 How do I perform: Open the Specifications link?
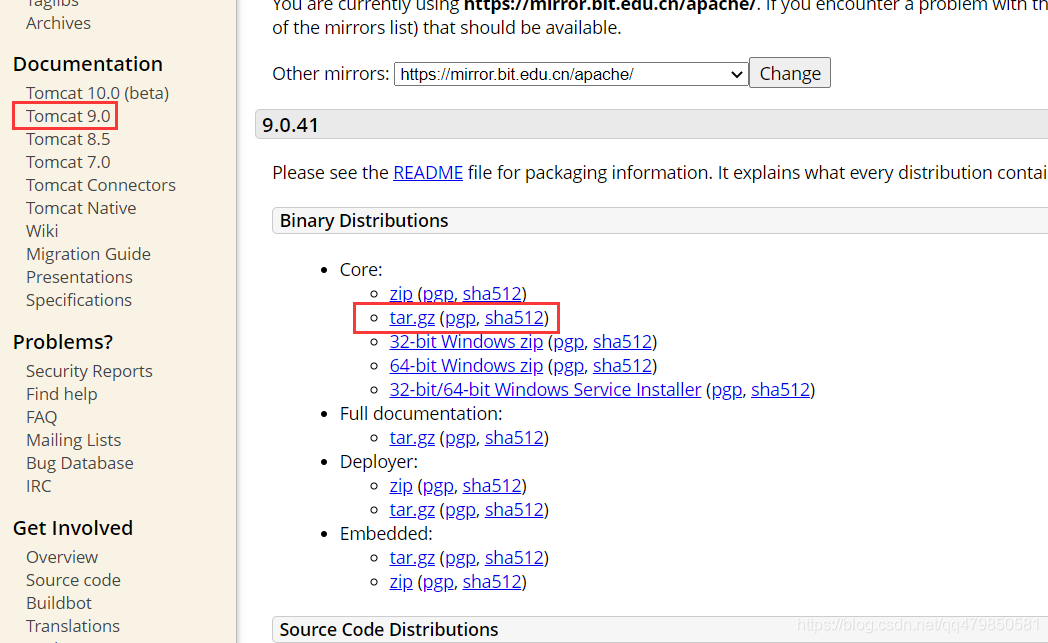tap(79, 300)
